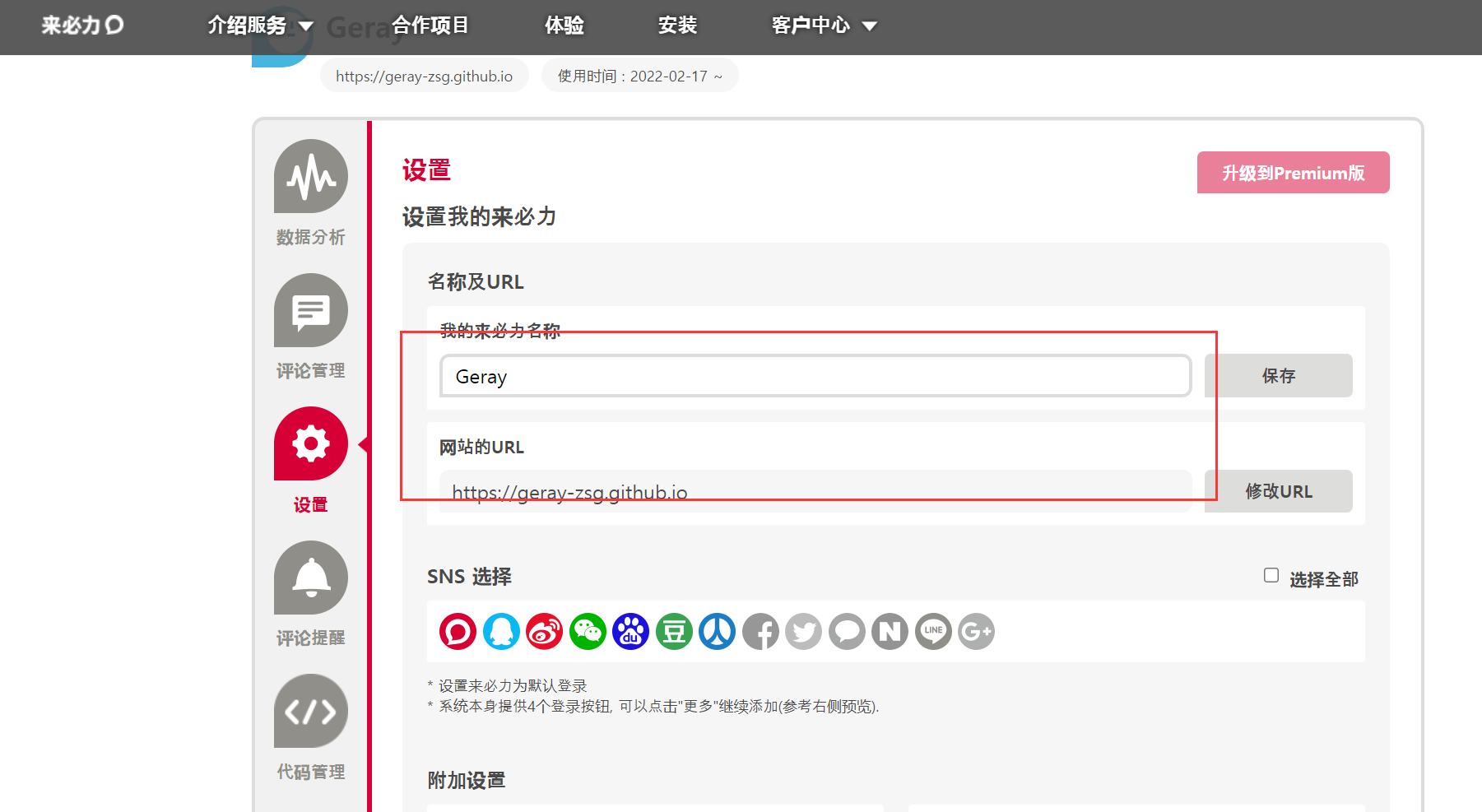Select the Renren blue SNS icon
The image size is (1482, 812).
point(717,632)
